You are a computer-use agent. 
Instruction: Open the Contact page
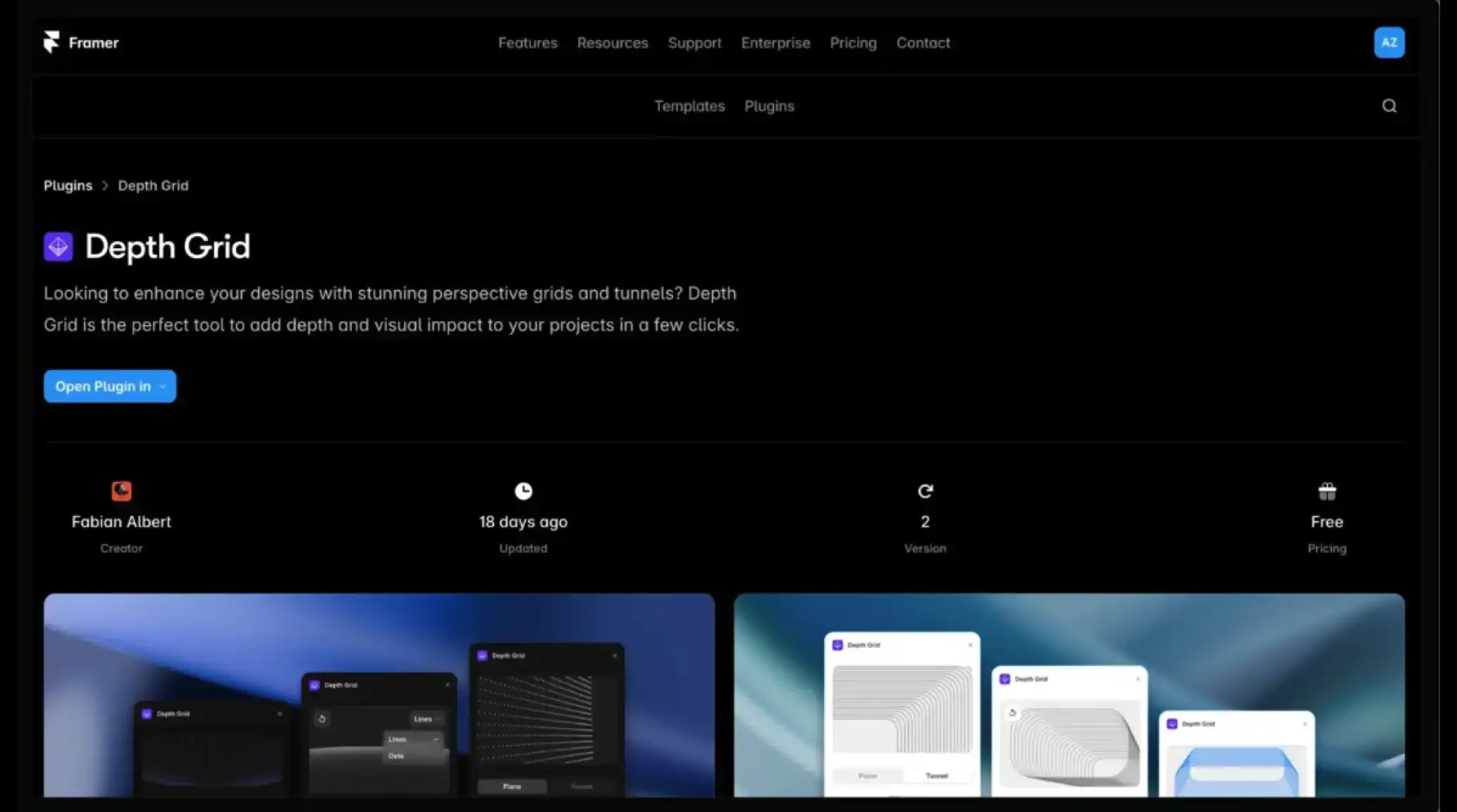click(x=923, y=43)
